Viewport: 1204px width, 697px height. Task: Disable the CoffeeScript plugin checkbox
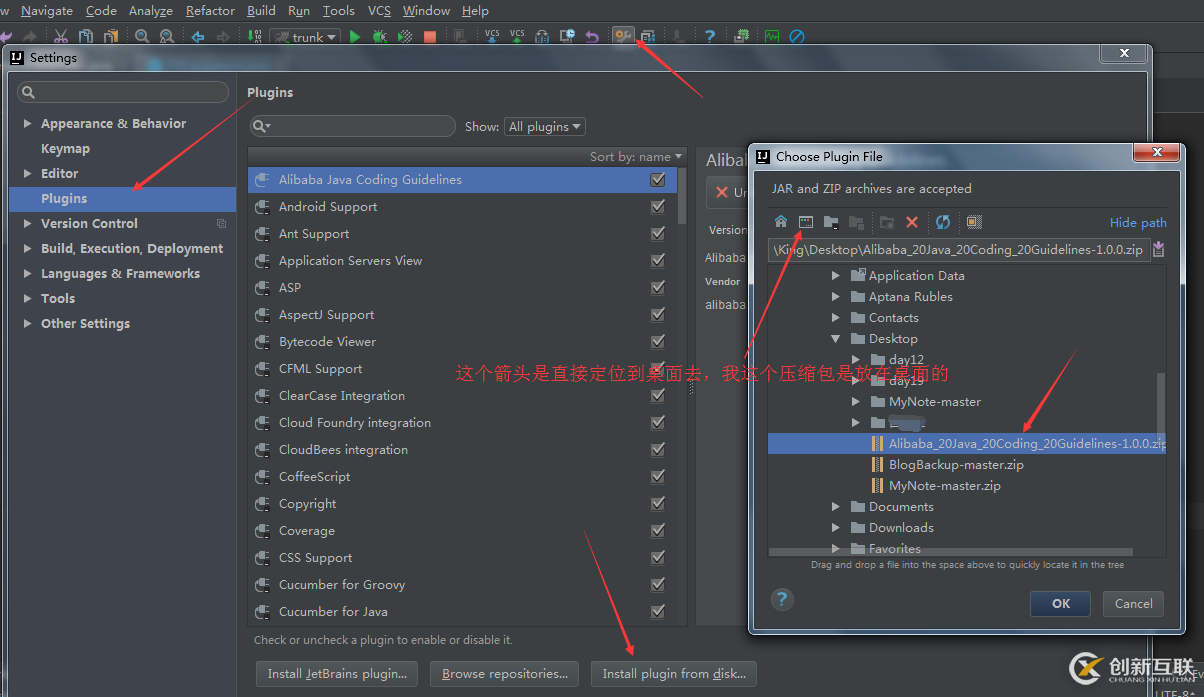658,477
